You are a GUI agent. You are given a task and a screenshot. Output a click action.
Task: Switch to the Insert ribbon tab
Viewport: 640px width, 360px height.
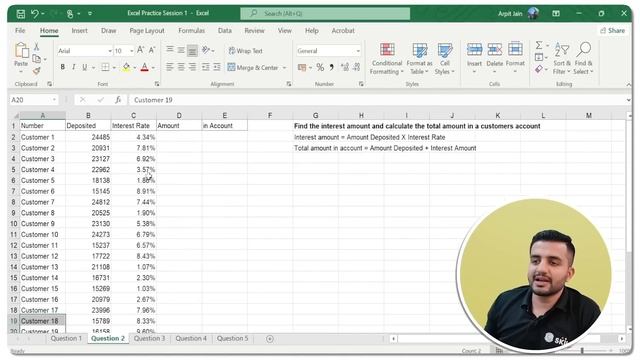80,31
